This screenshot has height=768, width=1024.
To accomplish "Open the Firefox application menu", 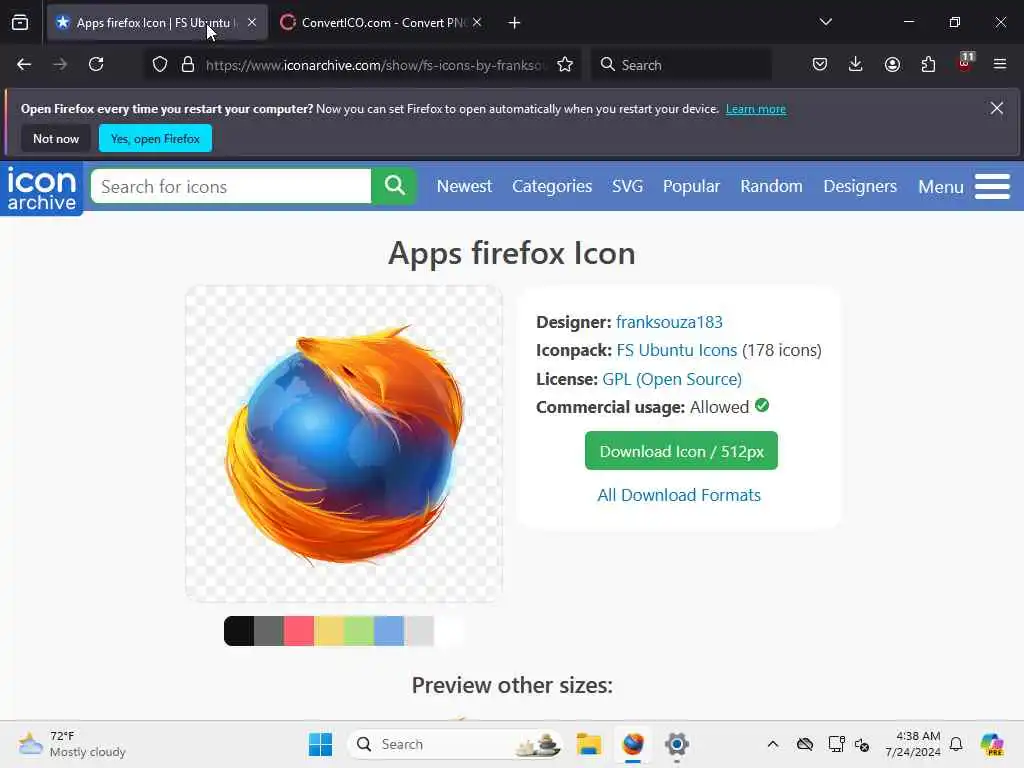I will pos(1000,64).
